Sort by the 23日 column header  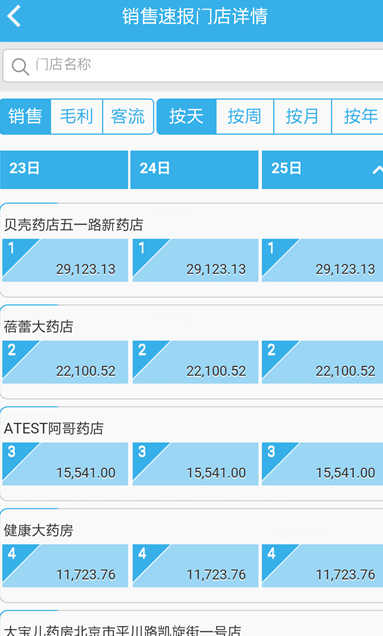tap(64, 170)
